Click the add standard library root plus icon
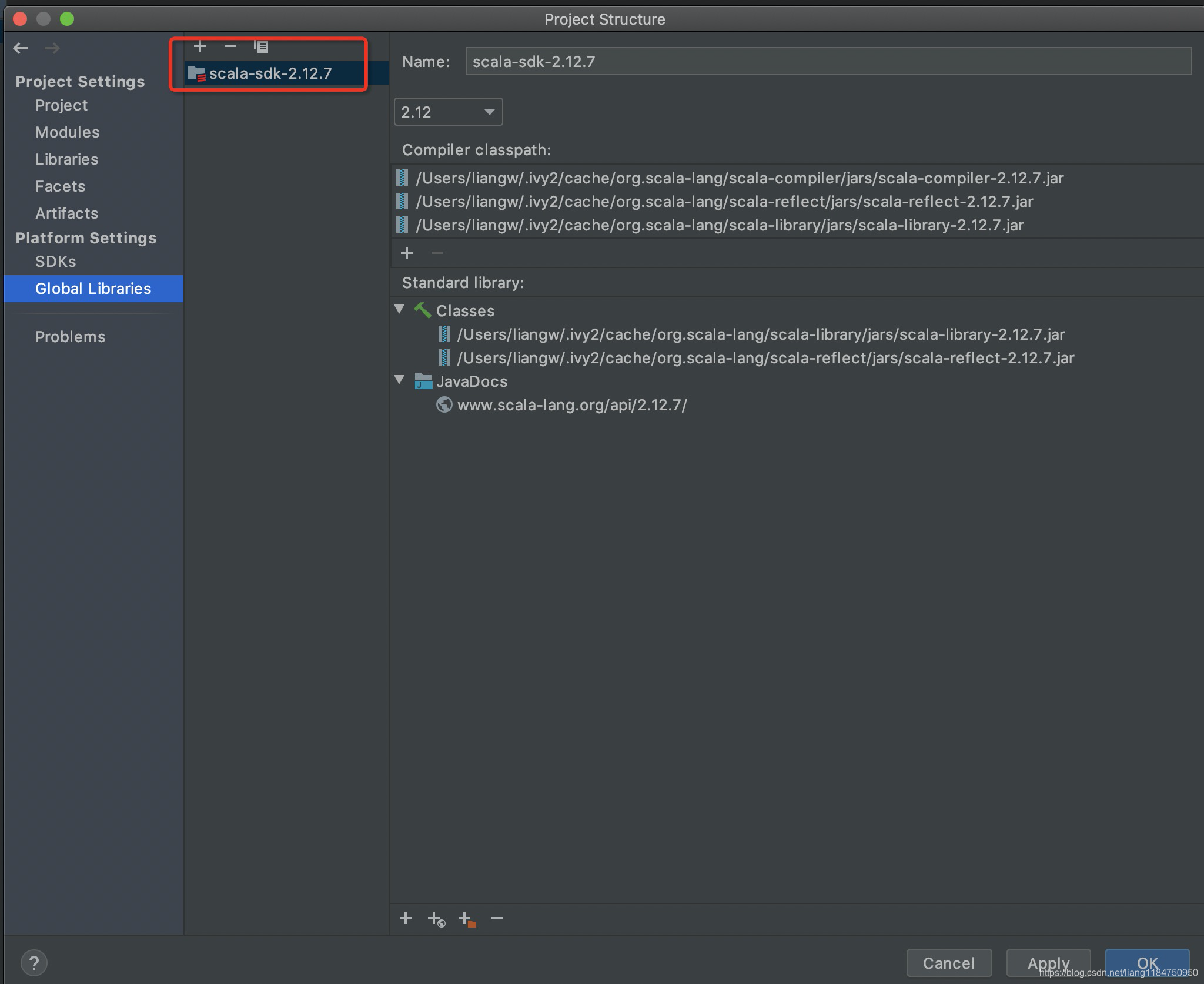Screen dimensions: 1204x984 tap(406, 918)
